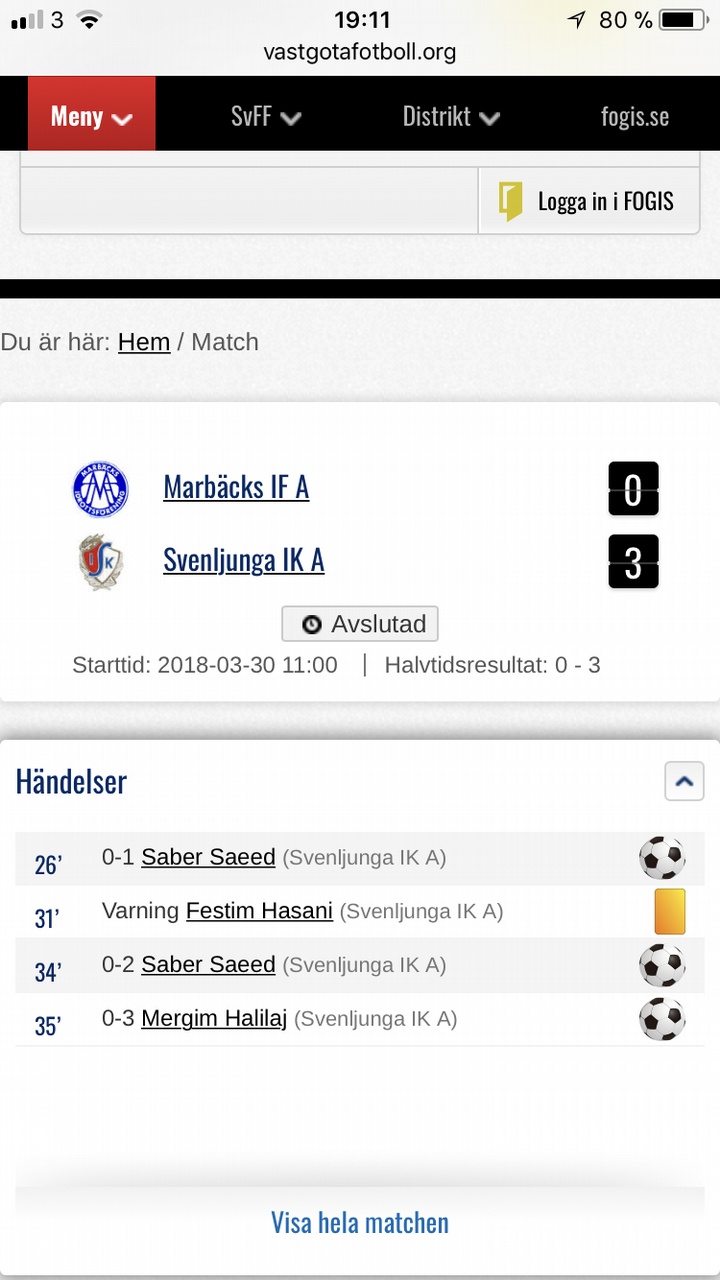Viewport: 720px width, 1280px height.
Task: Collapse the Händelser section
Action: pyautogui.click(x=684, y=781)
